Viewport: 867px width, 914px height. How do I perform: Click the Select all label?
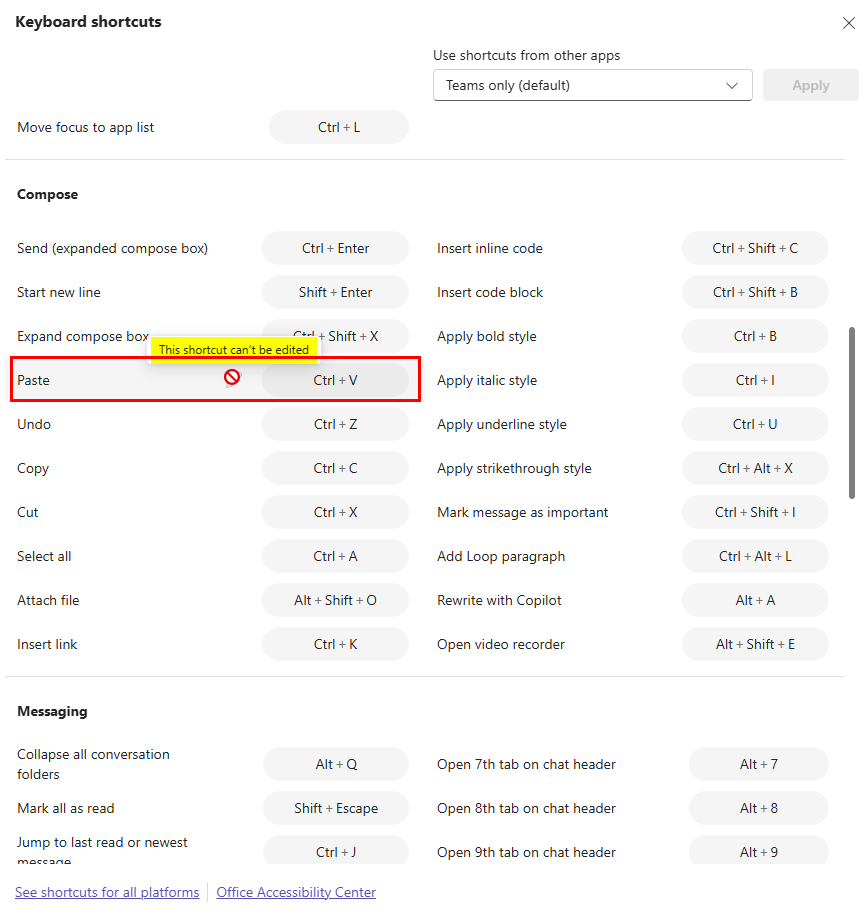tap(44, 556)
